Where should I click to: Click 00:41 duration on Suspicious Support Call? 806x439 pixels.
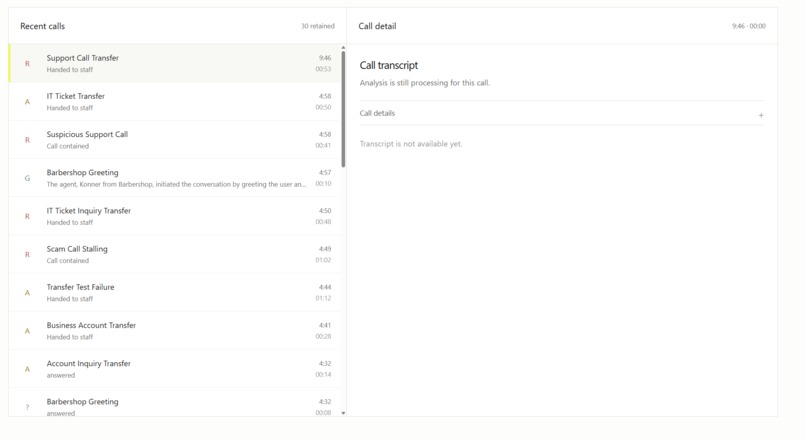point(323,145)
